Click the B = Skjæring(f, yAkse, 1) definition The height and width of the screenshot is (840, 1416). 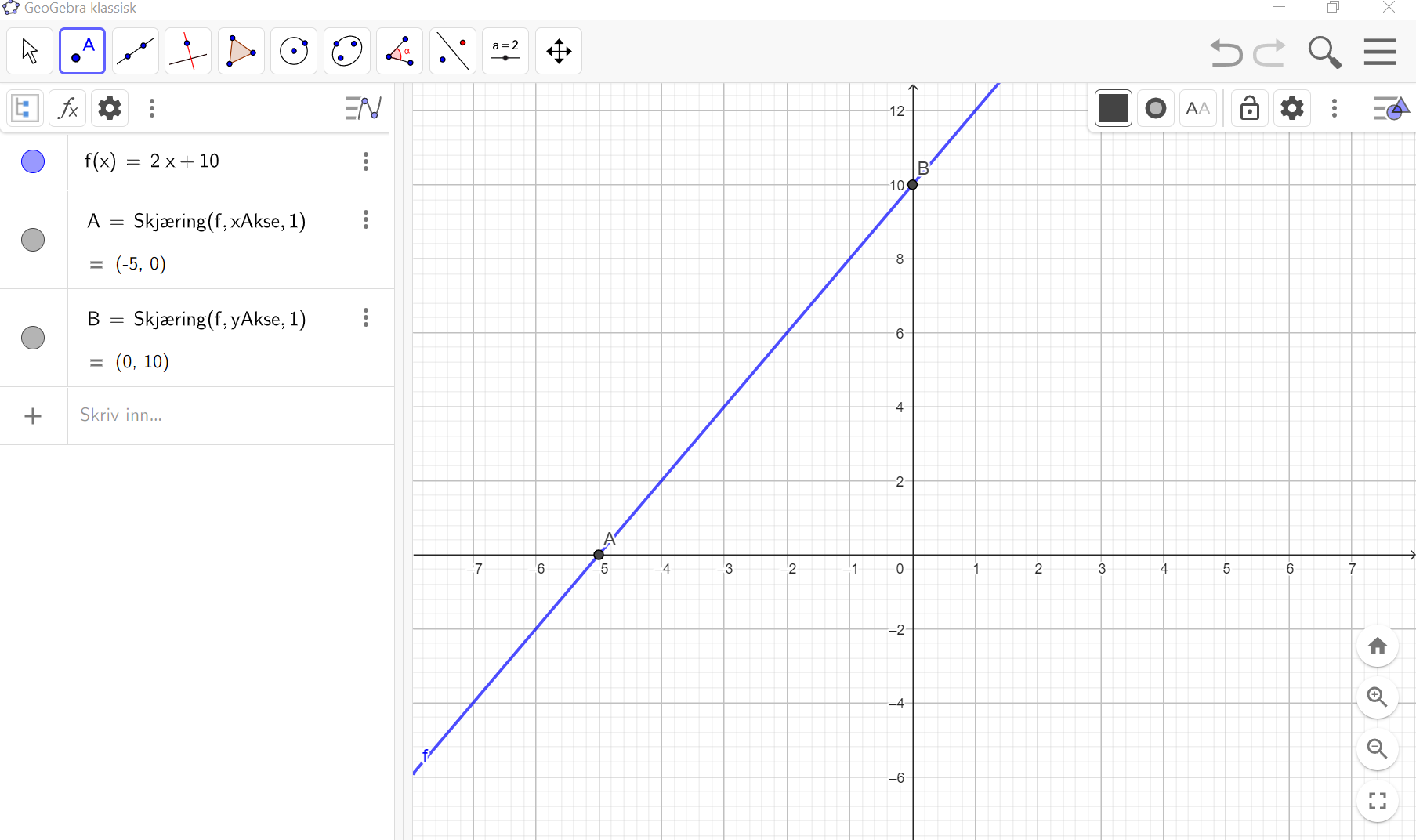click(197, 320)
